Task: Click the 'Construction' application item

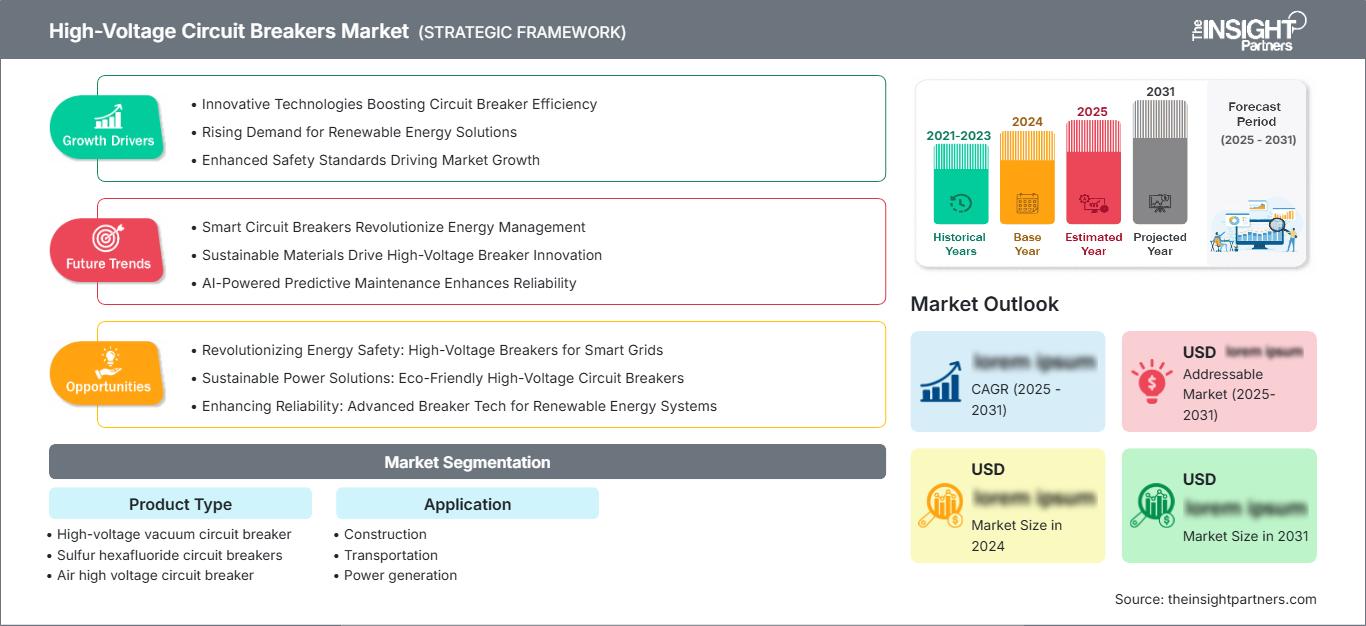Action: click(x=385, y=534)
